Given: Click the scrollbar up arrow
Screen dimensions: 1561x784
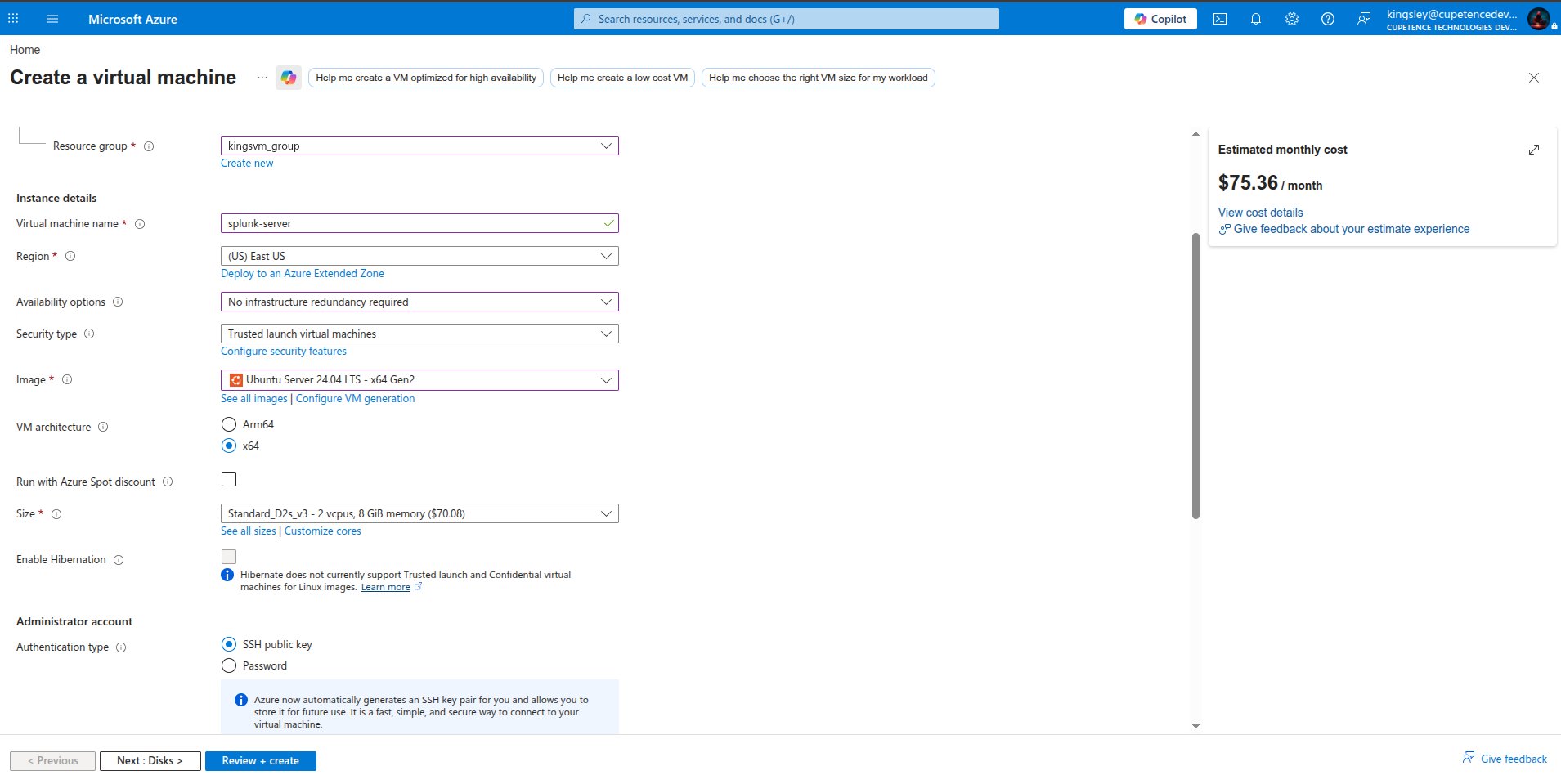Looking at the screenshot, I should pyautogui.click(x=1195, y=133).
